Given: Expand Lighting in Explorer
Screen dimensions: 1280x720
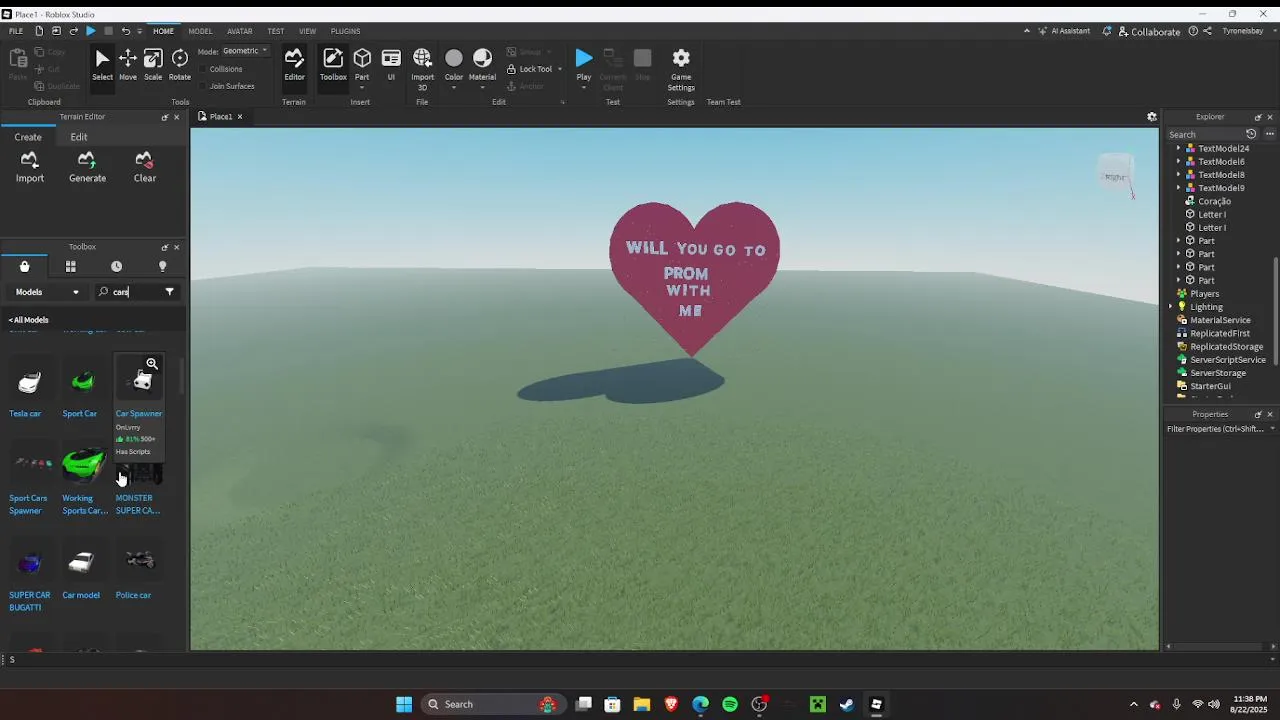Looking at the screenshot, I should coord(1171,307).
